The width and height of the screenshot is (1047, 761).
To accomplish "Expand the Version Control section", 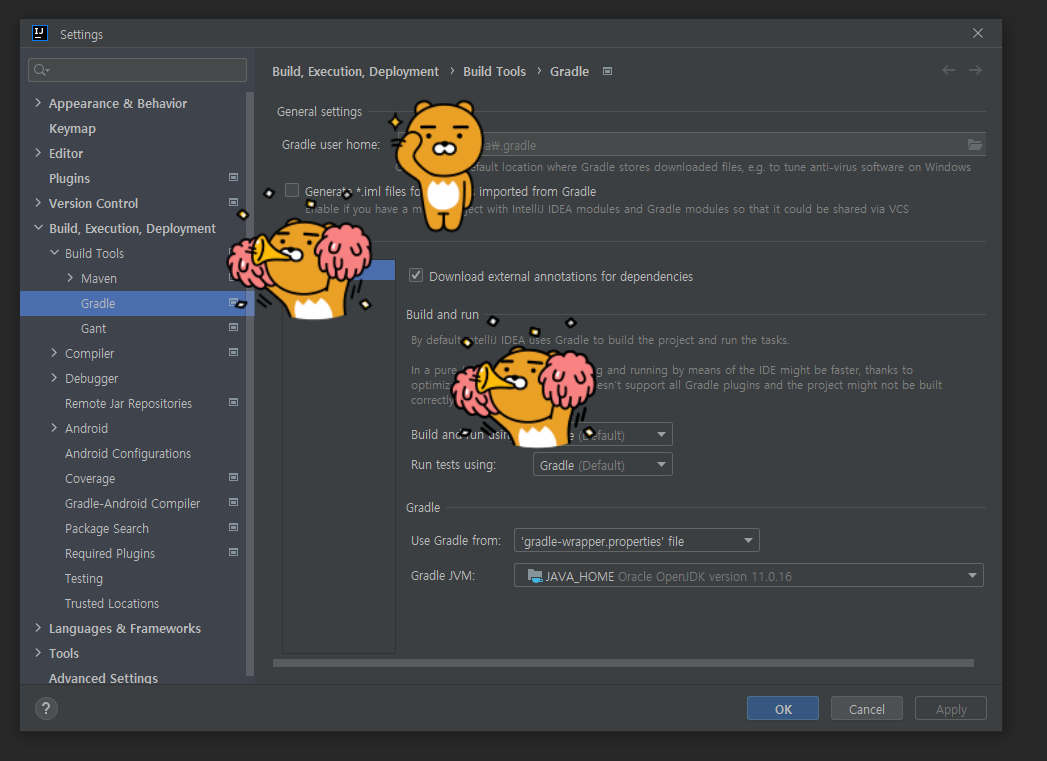I will pos(38,203).
